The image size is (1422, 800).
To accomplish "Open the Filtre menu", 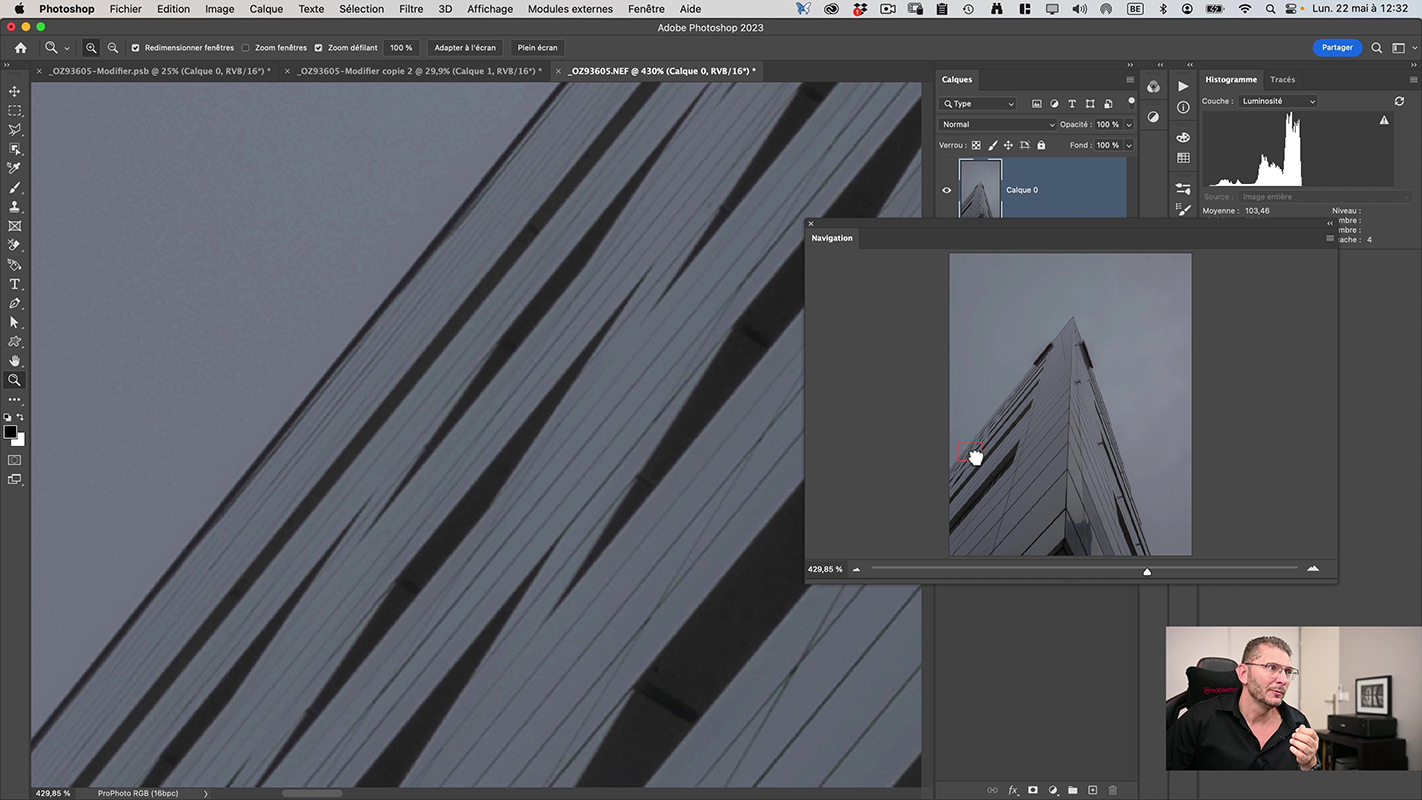I will tap(411, 9).
